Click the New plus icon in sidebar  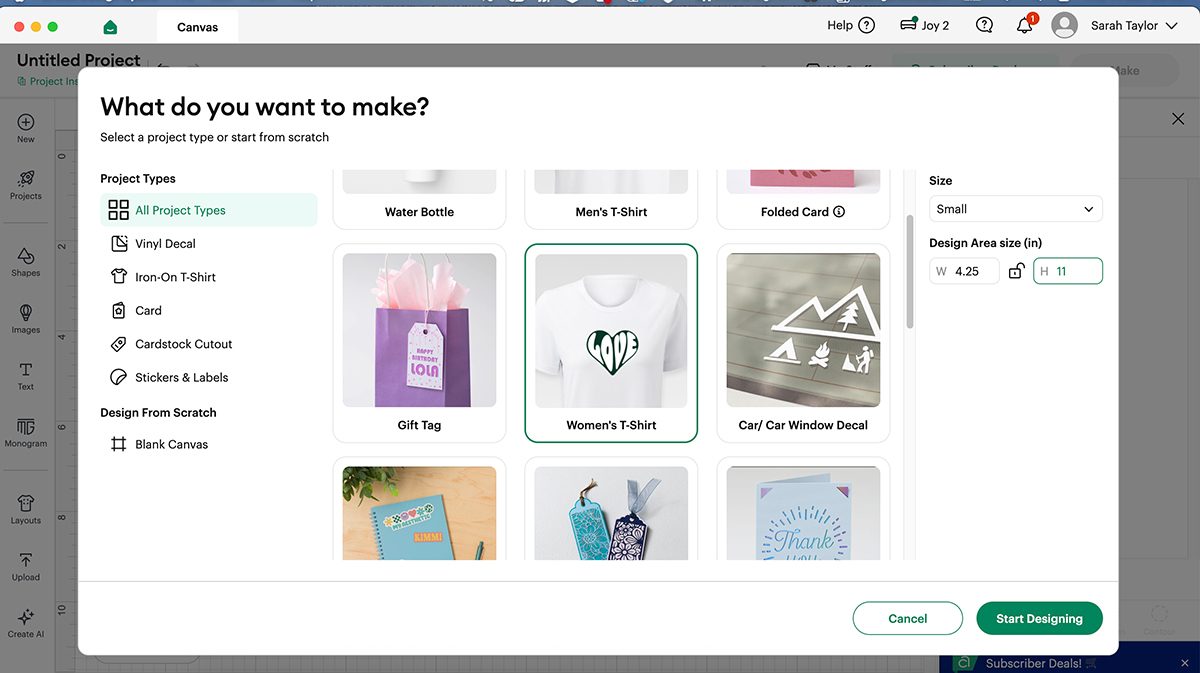pyautogui.click(x=26, y=122)
